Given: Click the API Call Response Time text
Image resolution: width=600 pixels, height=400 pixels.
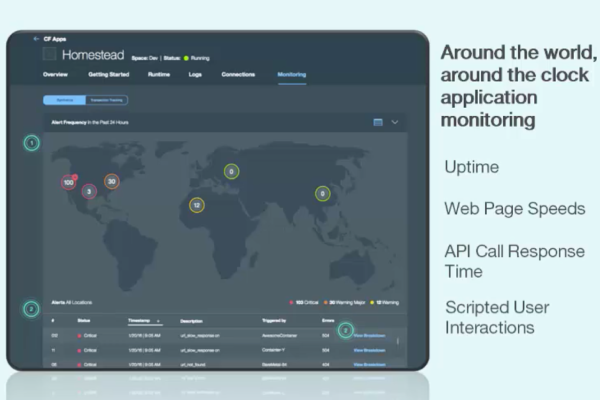Looking at the screenshot, I should point(515,261).
